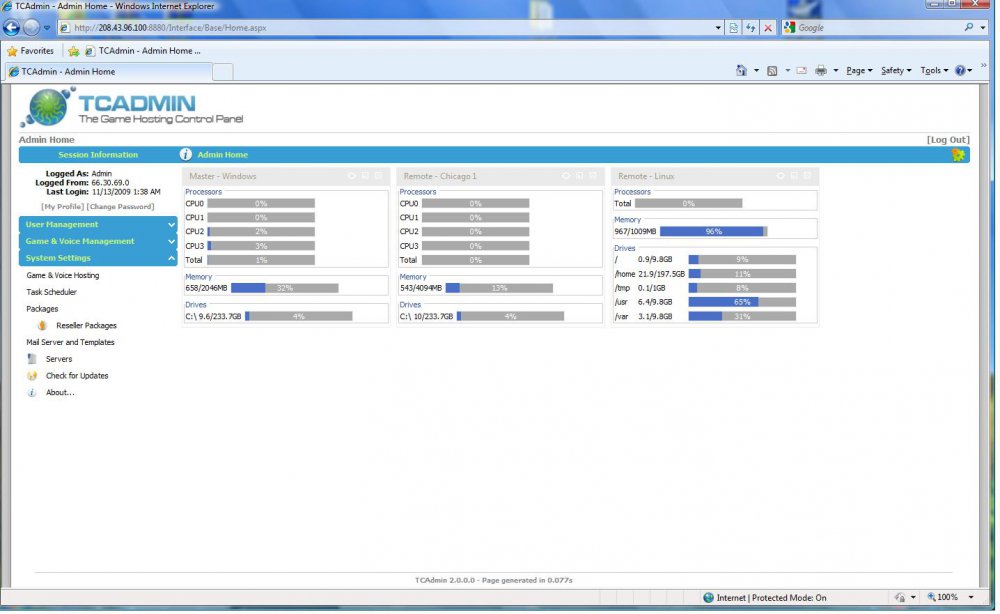Click the Check for Updates icon
The width and height of the screenshot is (1000, 614).
click(32, 376)
